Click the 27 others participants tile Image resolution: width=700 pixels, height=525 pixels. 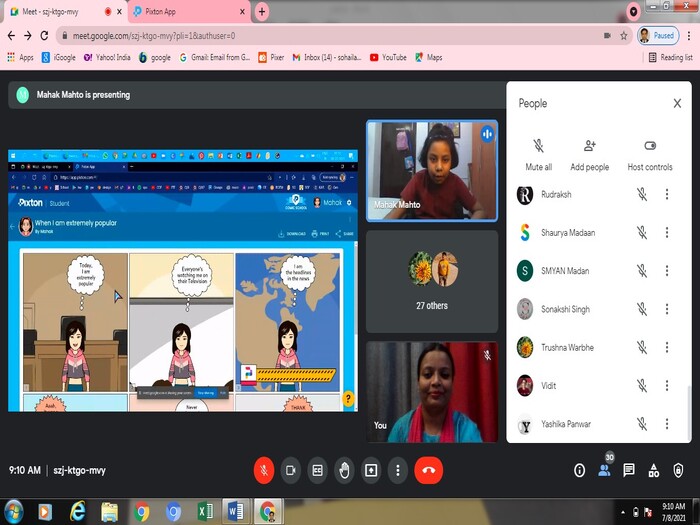pyautogui.click(x=432, y=281)
